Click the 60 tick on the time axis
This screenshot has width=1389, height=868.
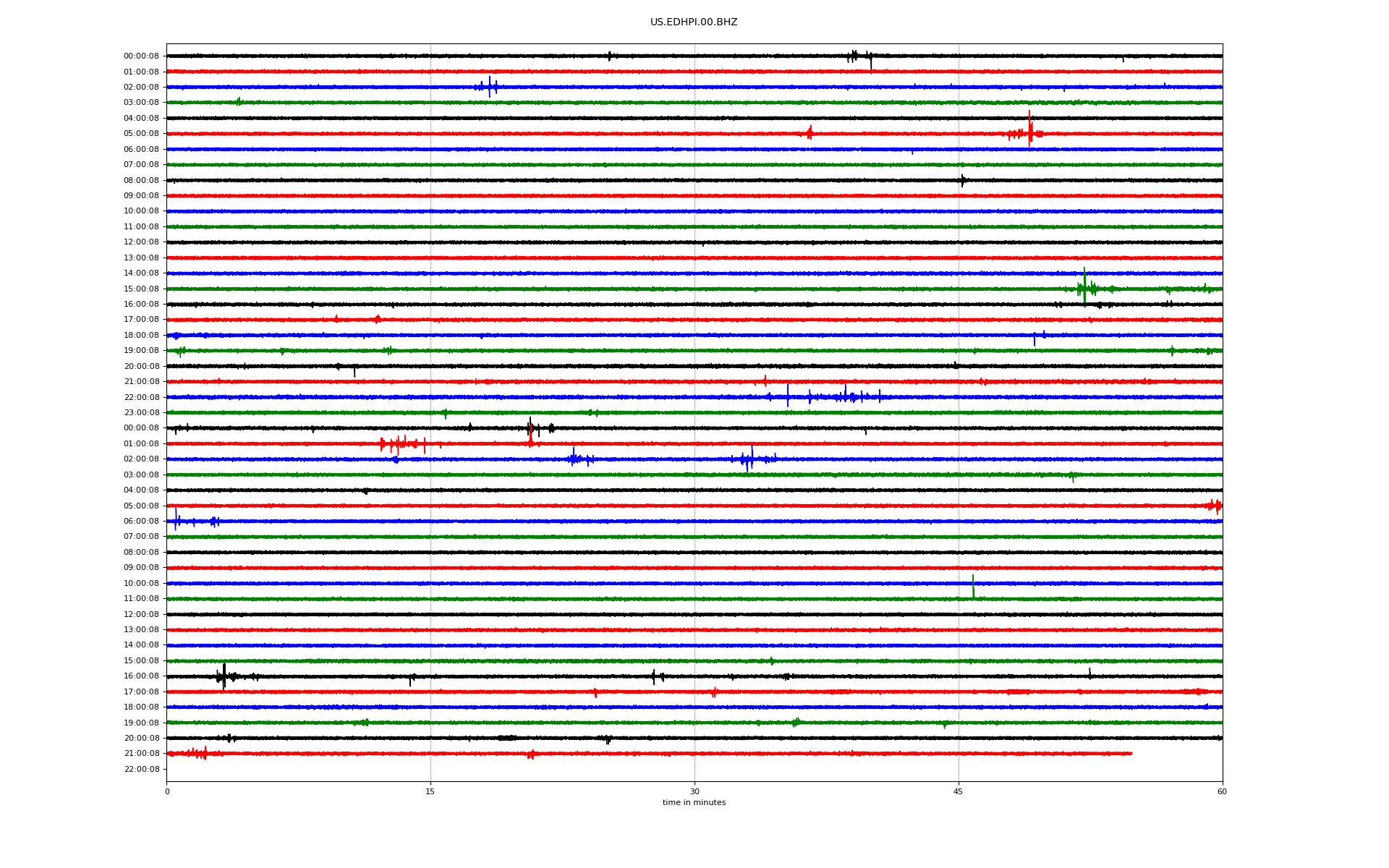pyautogui.click(x=1221, y=791)
